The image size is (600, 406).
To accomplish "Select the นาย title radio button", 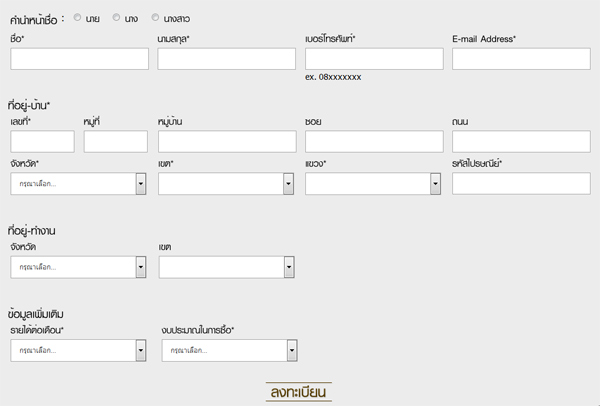I will point(79,18).
